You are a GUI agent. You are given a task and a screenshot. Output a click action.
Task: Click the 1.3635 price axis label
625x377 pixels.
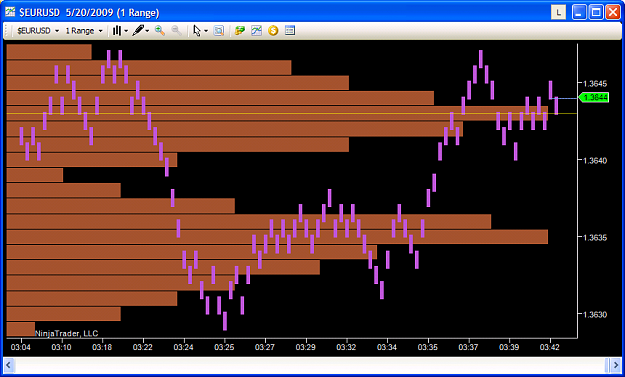(x=595, y=238)
